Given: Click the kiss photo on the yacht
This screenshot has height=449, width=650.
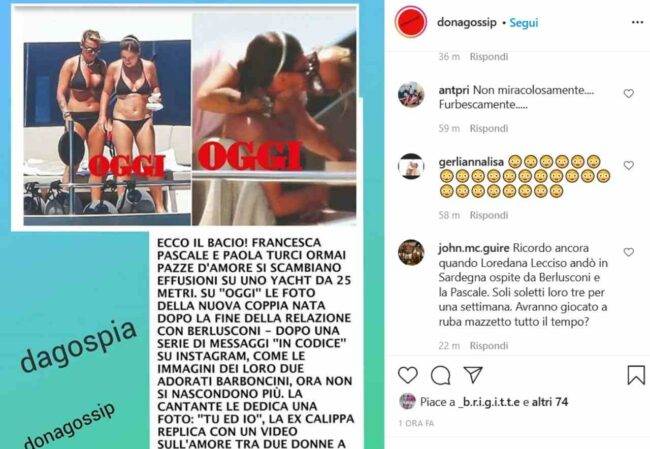Looking at the screenshot, I should 274,119.
